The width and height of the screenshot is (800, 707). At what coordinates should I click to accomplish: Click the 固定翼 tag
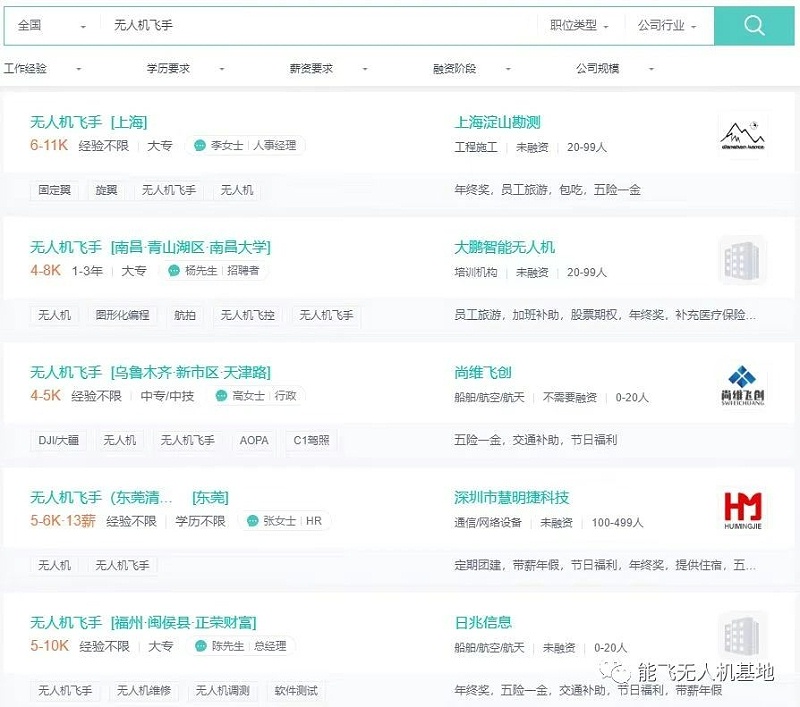[x=55, y=190]
